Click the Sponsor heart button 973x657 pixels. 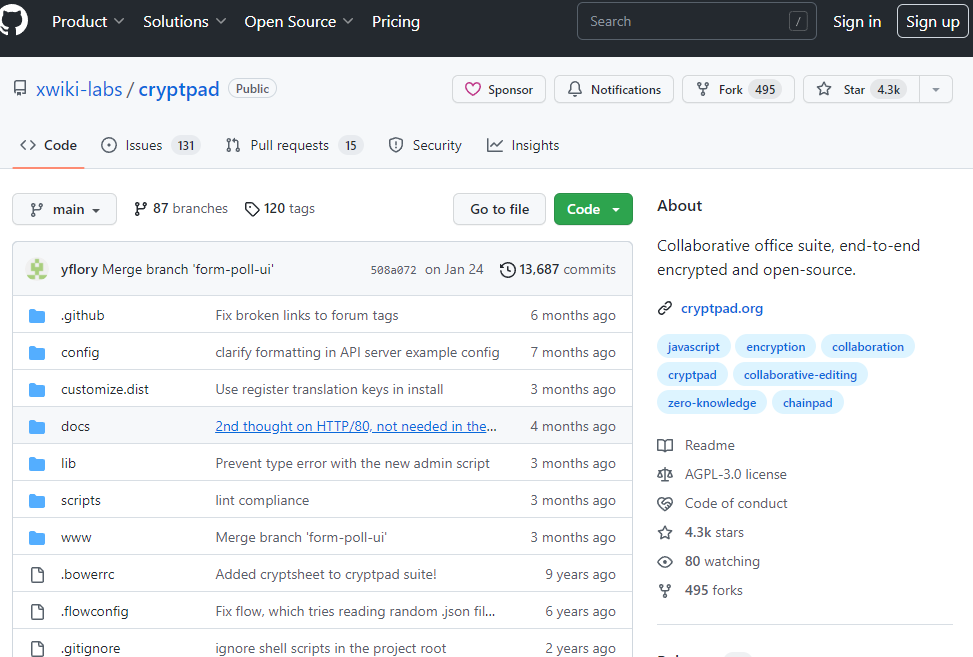click(499, 90)
